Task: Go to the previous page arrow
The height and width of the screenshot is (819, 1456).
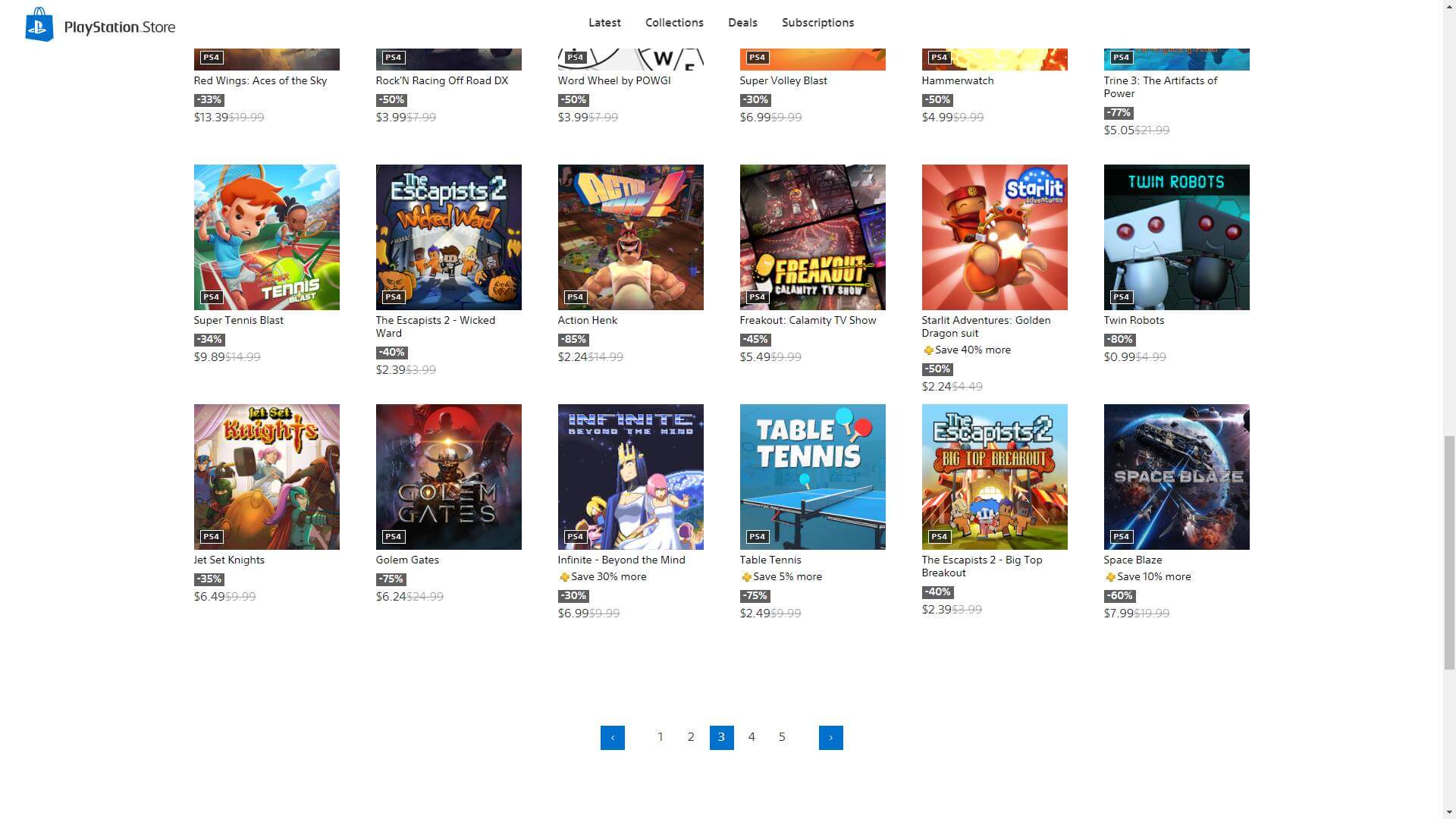Action: point(613,738)
